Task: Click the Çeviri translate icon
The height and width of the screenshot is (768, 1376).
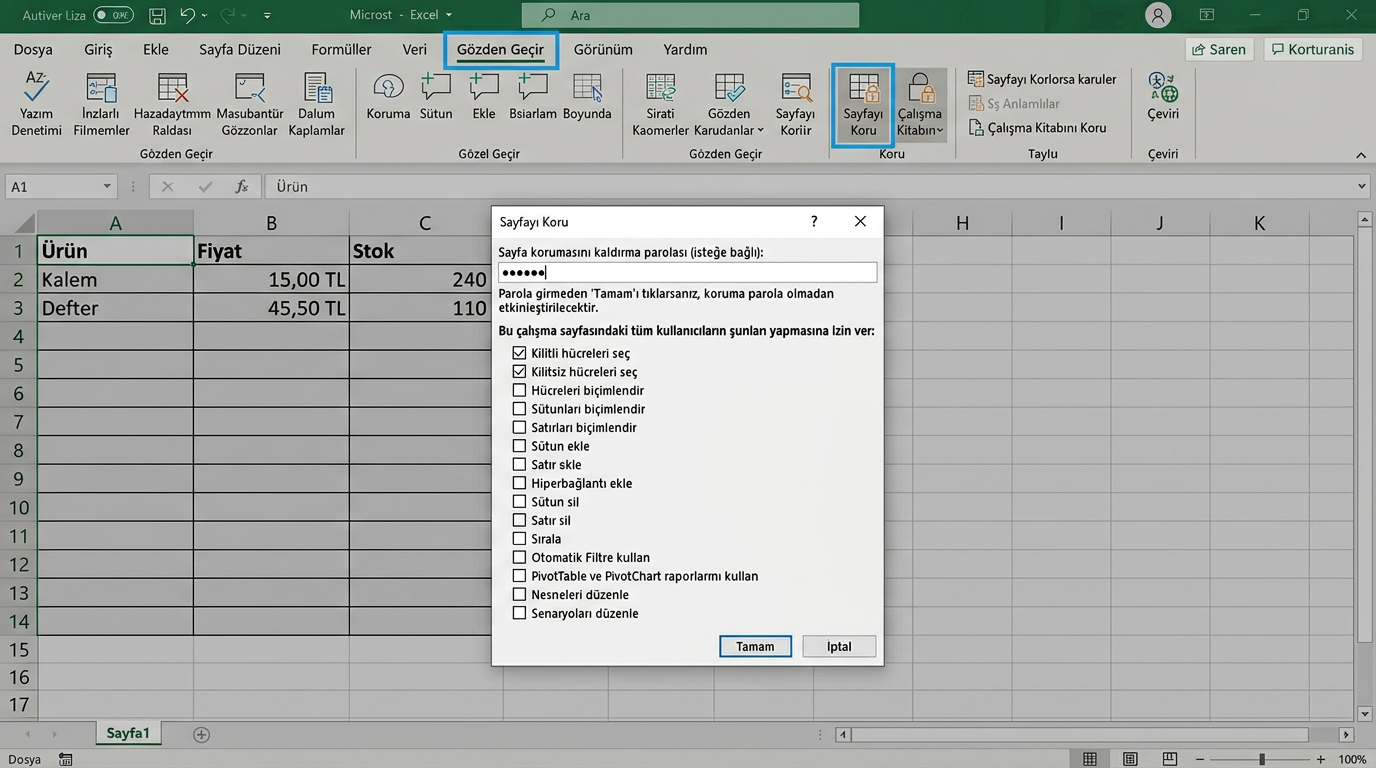Action: point(1163,88)
